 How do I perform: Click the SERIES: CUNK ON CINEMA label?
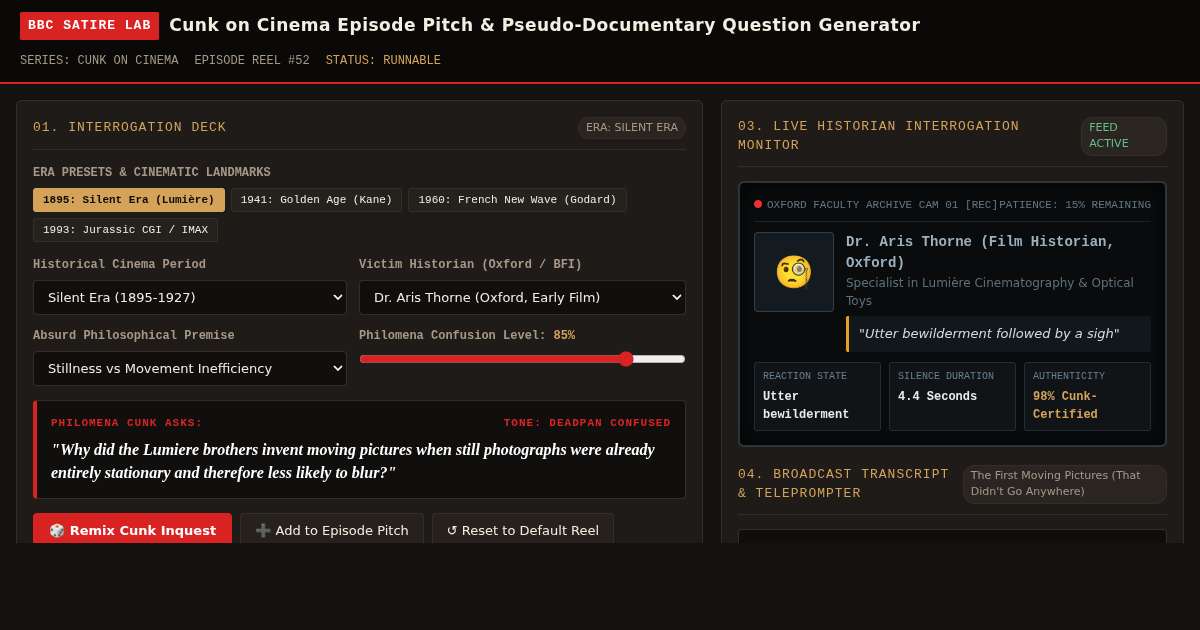pos(99,61)
